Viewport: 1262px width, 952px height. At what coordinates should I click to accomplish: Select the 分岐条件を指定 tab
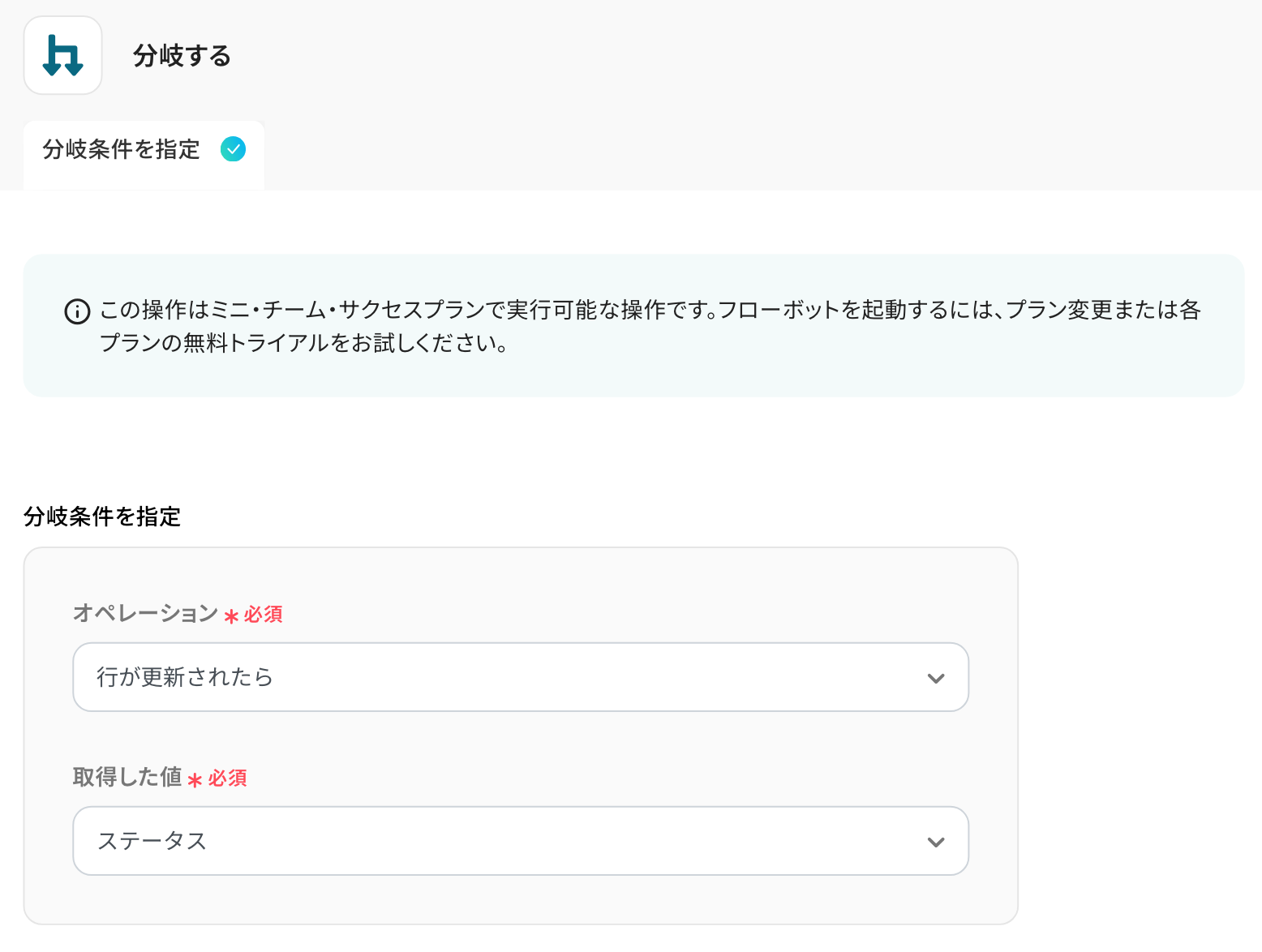[x=122, y=150]
